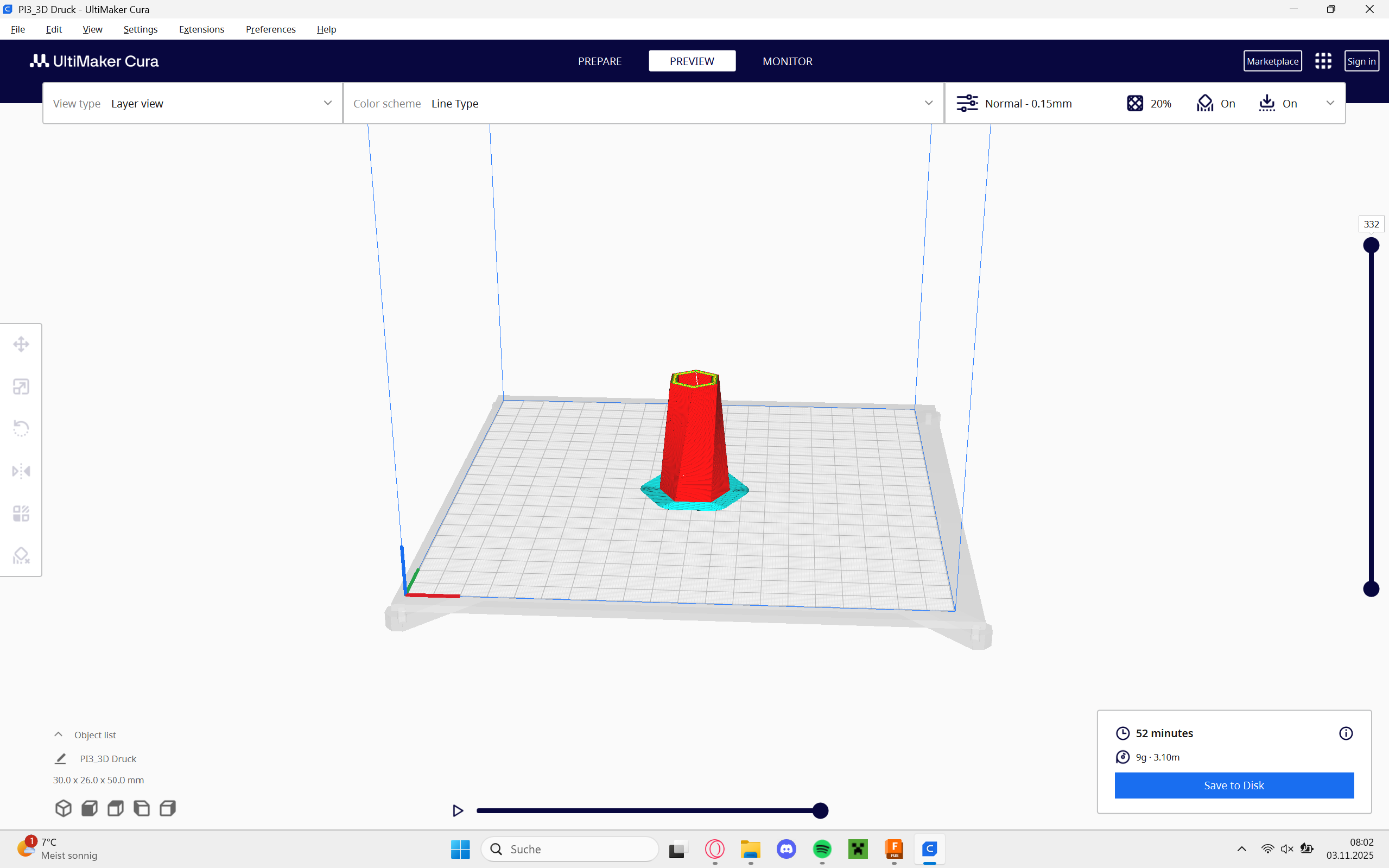This screenshot has width=1389, height=868.
Task: Click the support On indicator
Action: (1216, 103)
